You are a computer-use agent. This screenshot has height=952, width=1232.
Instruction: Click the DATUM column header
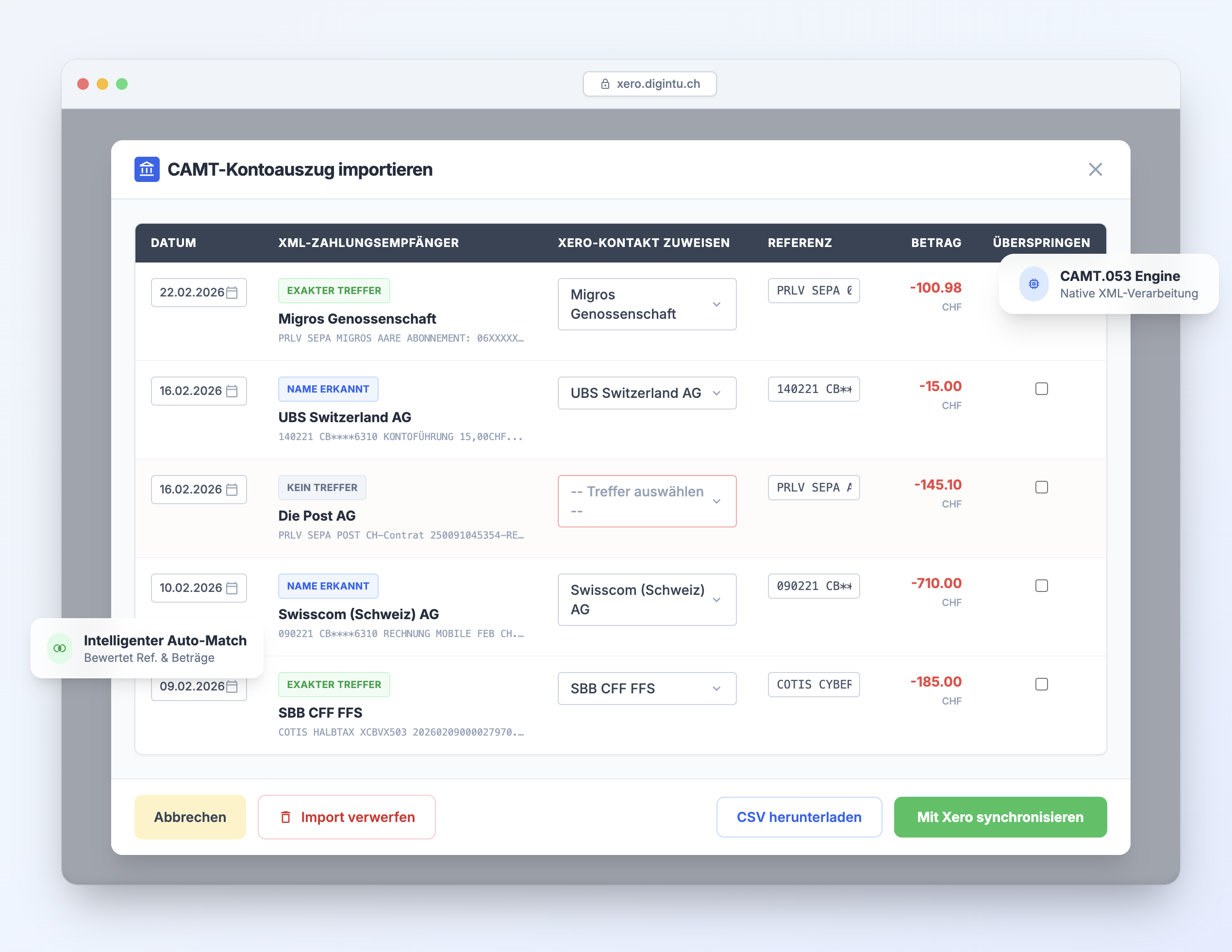click(173, 243)
